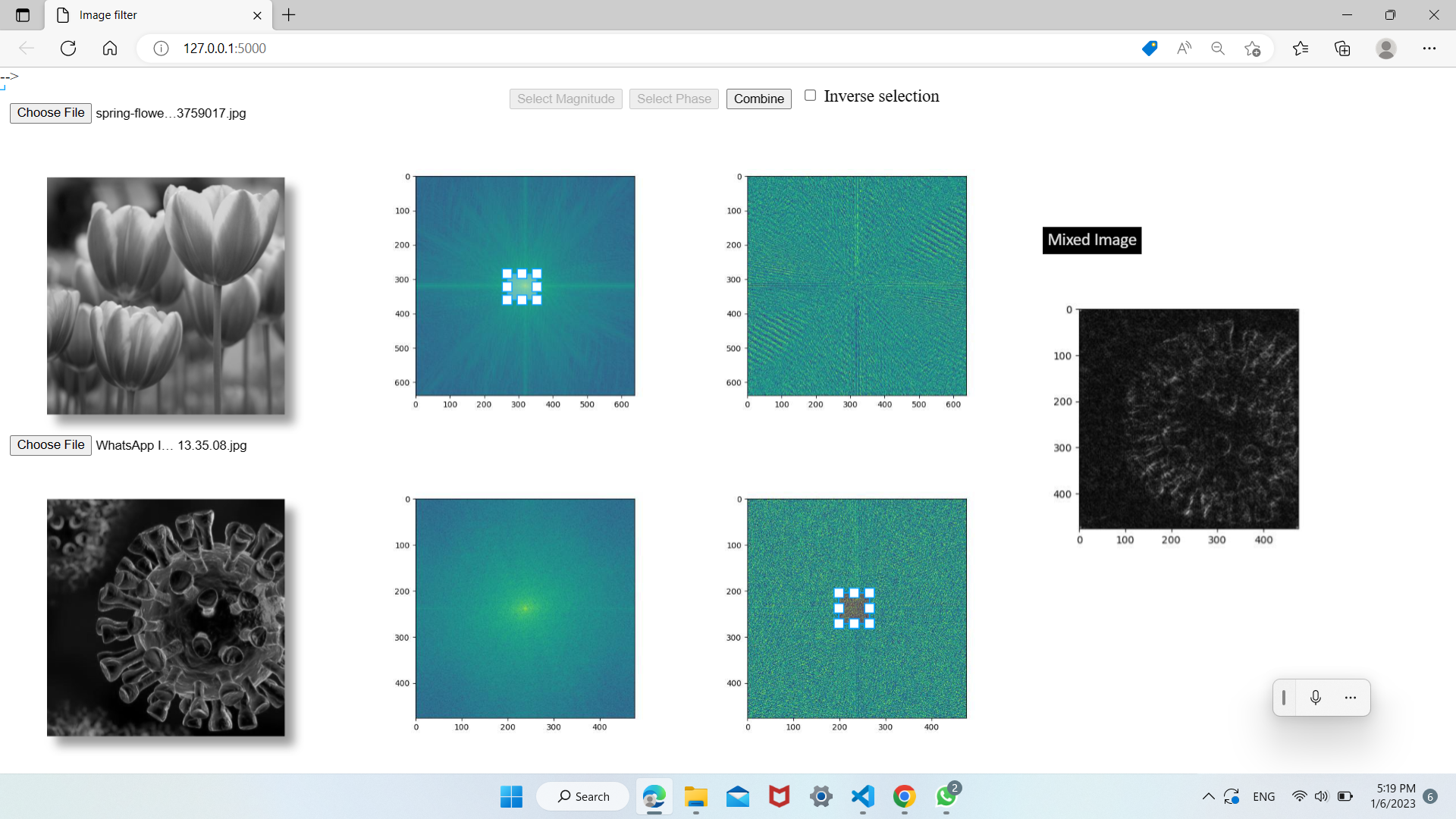Viewport: 1456px width, 819px height.
Task: Click the Combine button
Action: click(758, 99)
